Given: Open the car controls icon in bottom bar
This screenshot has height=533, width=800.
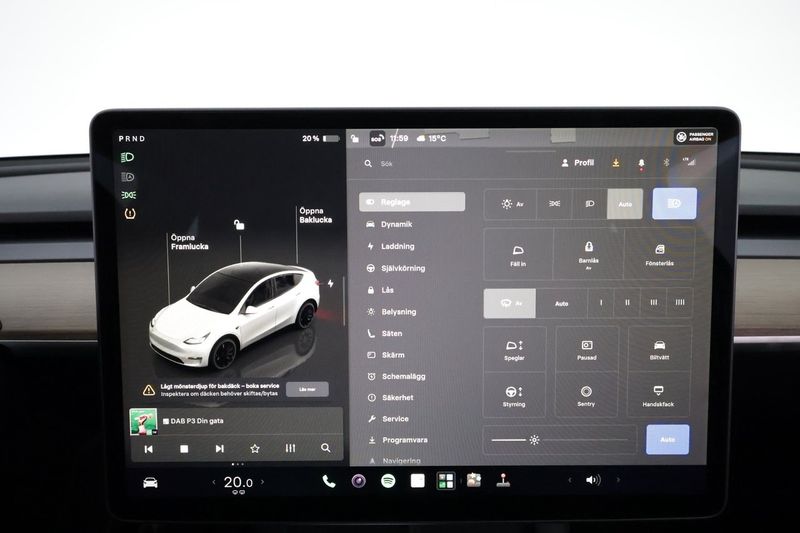Looking at the screenshot, I should tap(150, 483).
